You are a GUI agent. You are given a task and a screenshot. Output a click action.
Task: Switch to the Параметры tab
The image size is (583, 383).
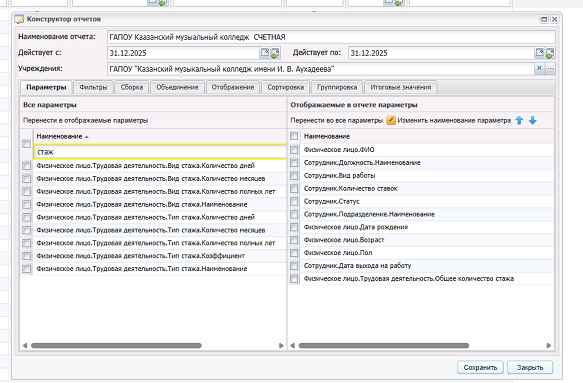(x=46, y=87)
